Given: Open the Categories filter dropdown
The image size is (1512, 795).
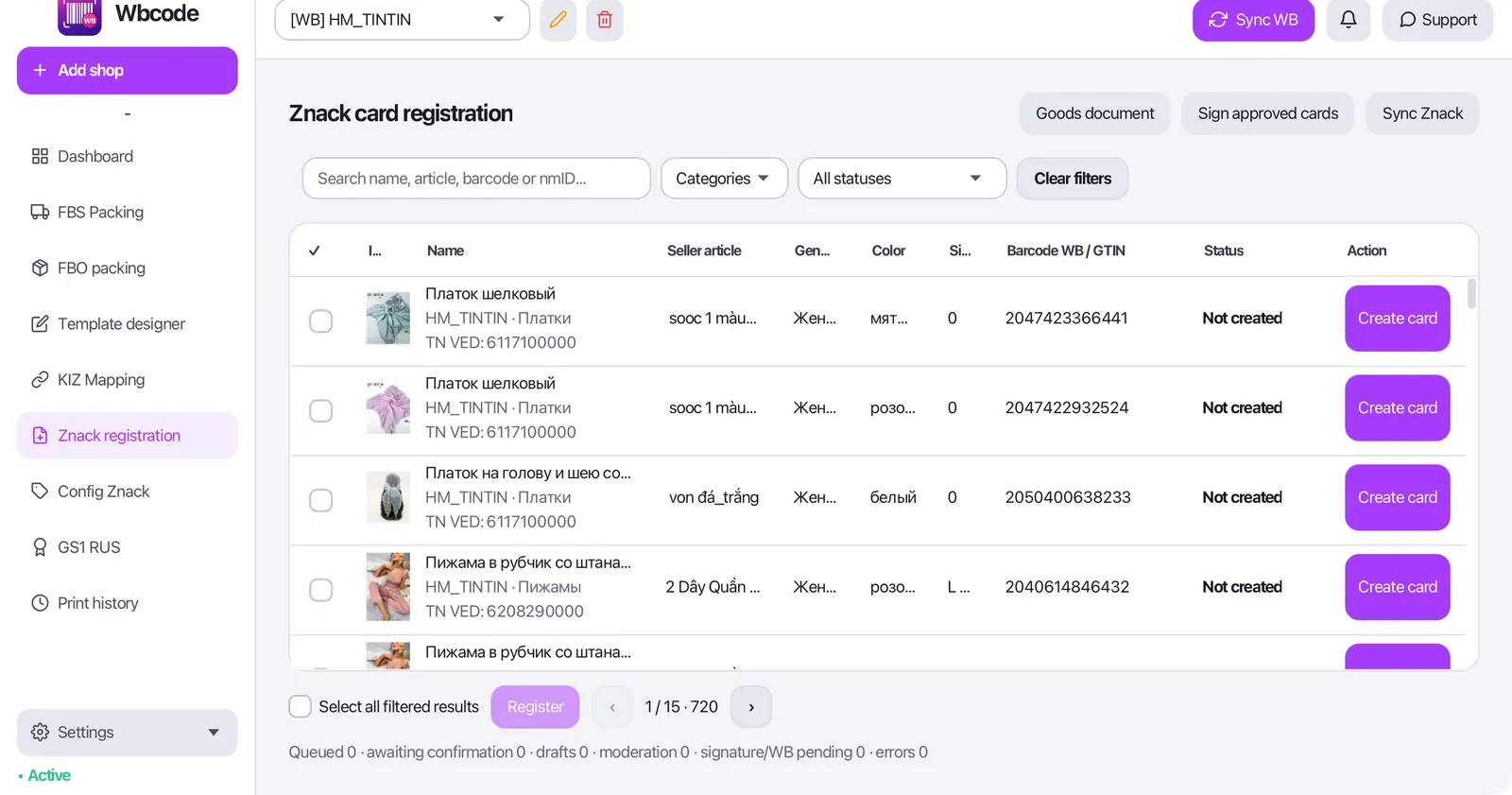Looking at the screenshot, I should pyautogui.click(x=724, y=179).
